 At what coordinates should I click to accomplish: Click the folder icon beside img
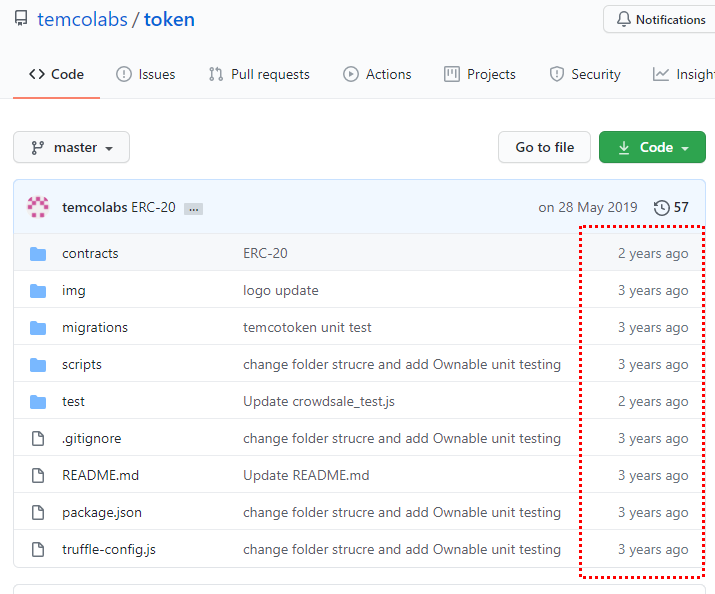(38, 290)
